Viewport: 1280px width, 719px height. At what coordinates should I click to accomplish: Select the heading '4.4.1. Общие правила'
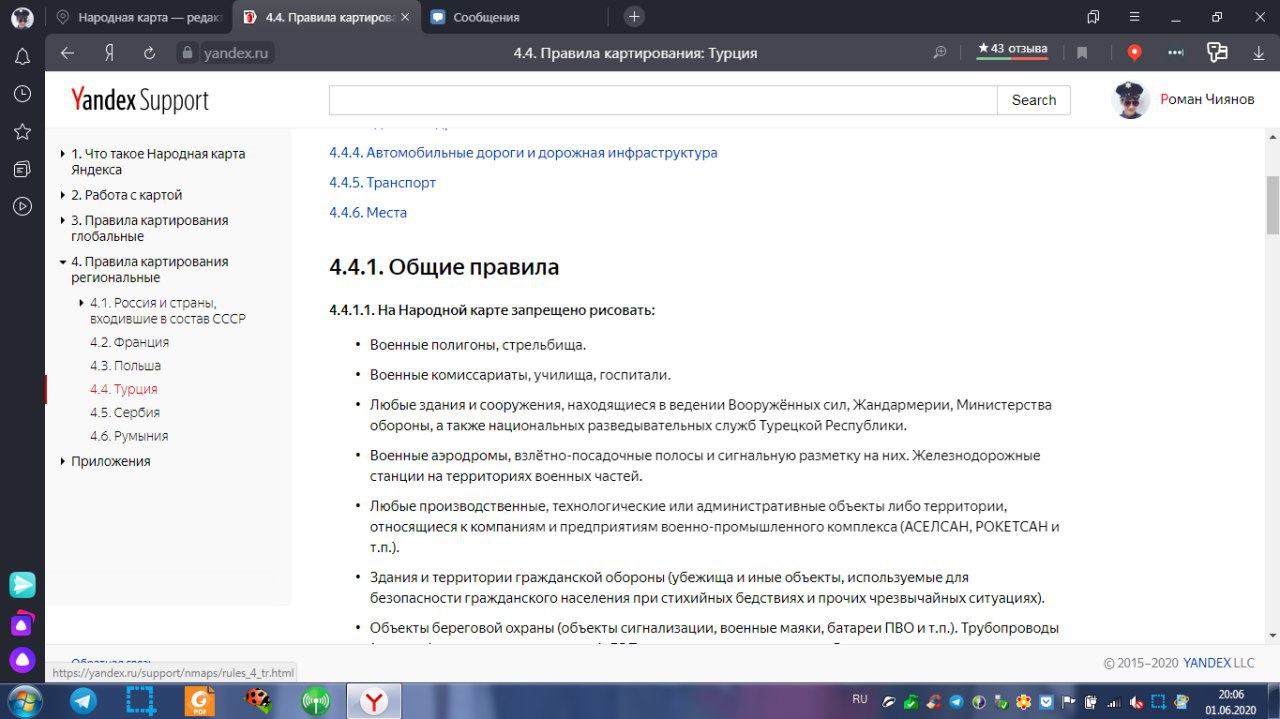tap(444, 267)
